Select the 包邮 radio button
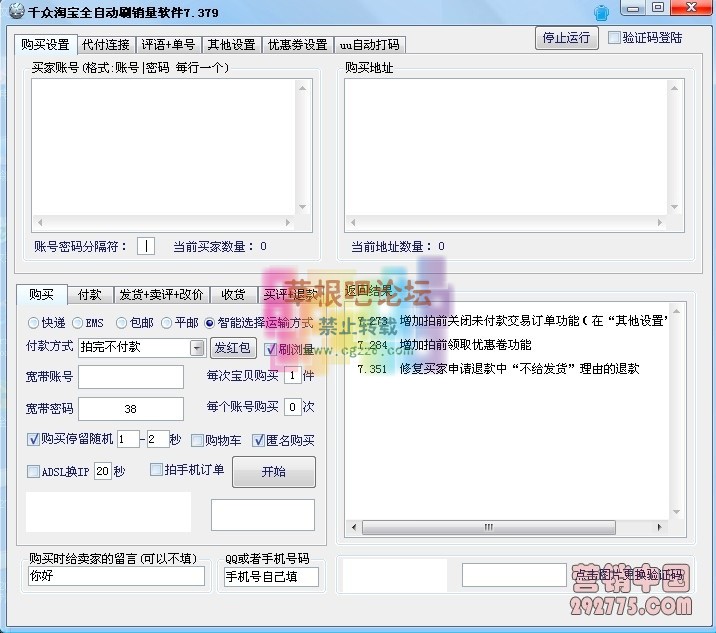Screen dimensions: 716x633 click(x=121, y=323)
